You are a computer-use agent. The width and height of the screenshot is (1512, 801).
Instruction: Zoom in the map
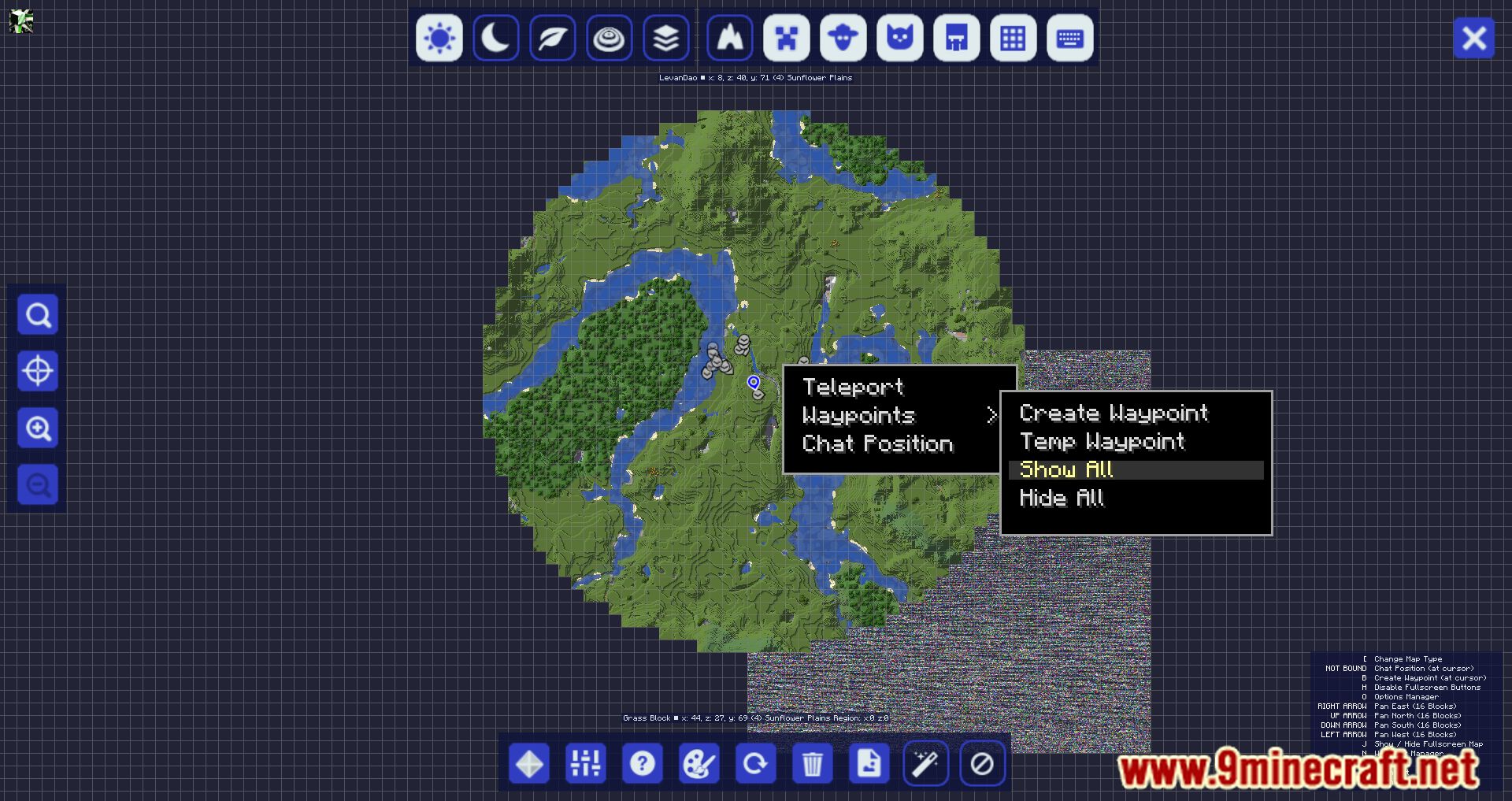tap(38, 428)
